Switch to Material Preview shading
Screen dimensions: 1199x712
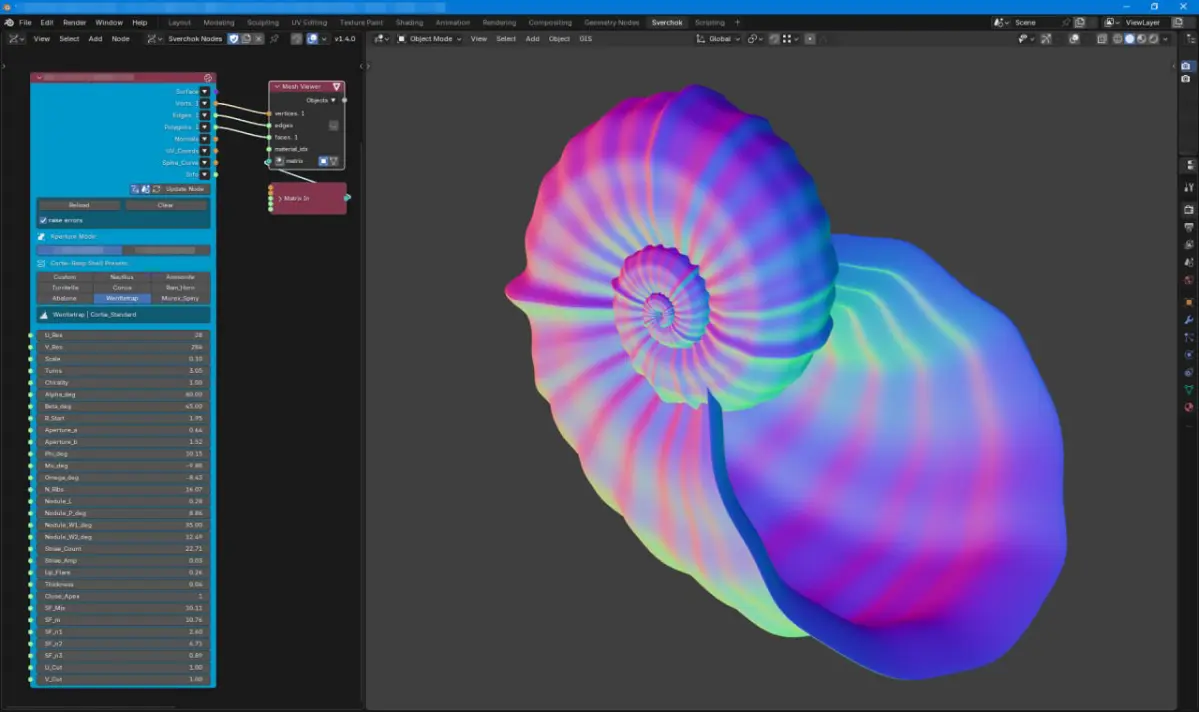(1141, 39)
